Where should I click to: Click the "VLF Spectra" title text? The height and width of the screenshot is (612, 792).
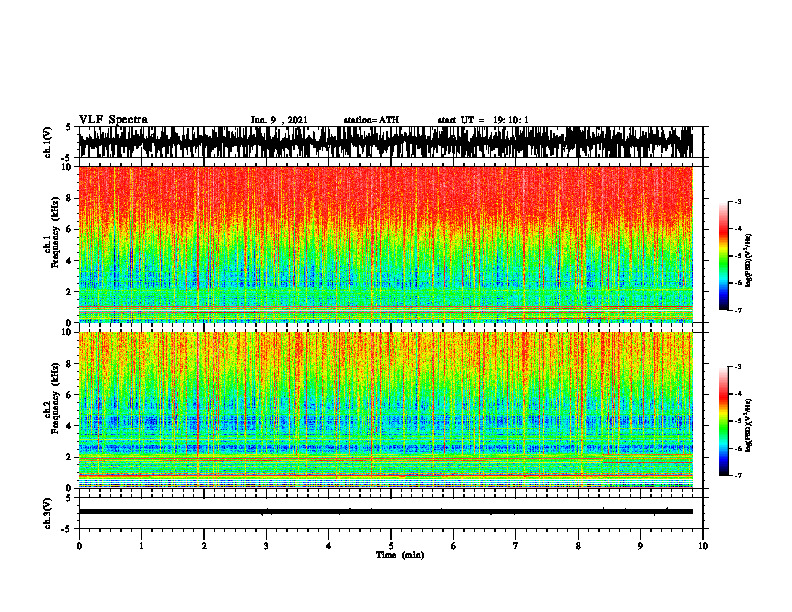113,120
